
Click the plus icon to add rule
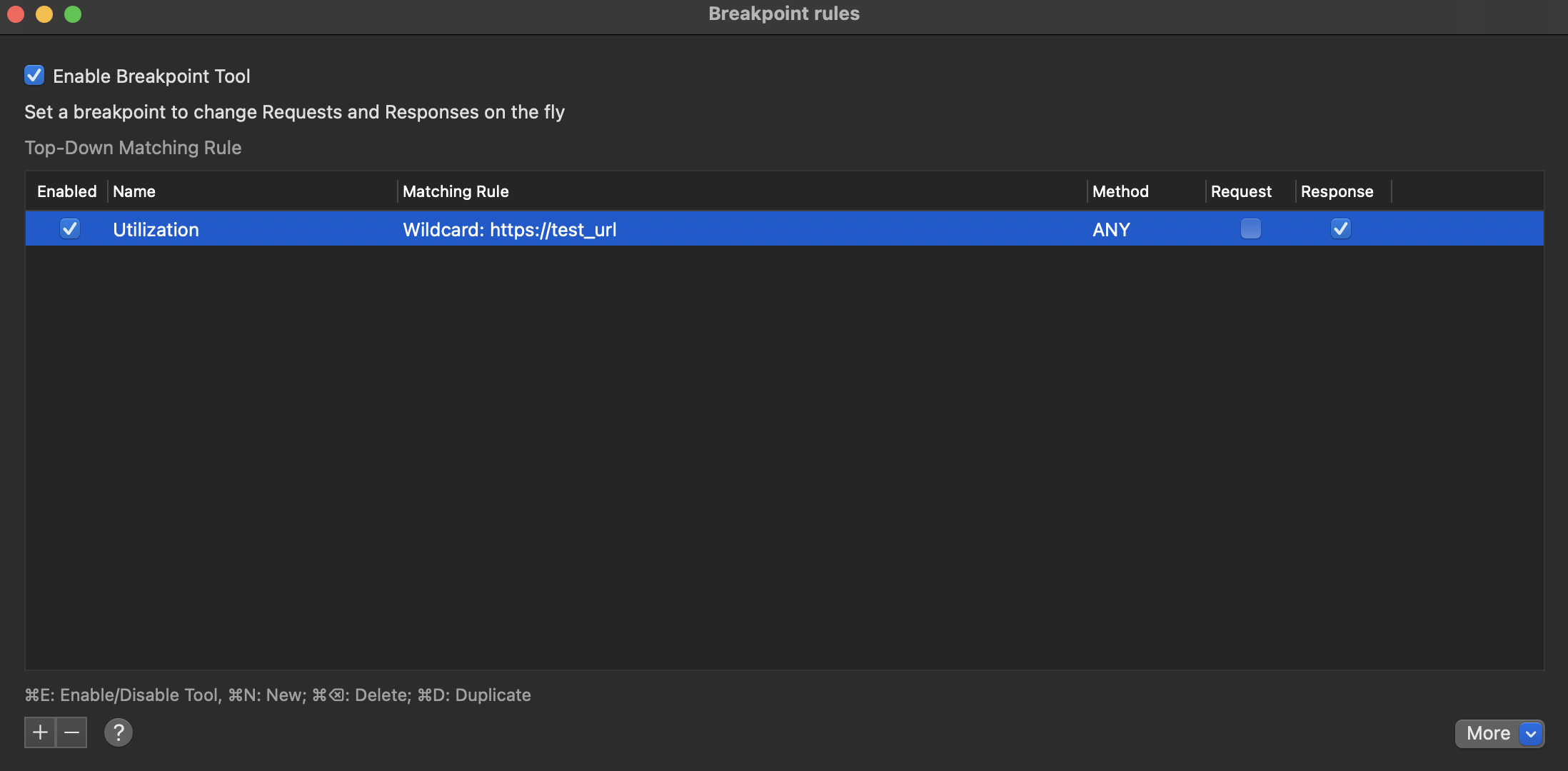[x=40, y=732]
